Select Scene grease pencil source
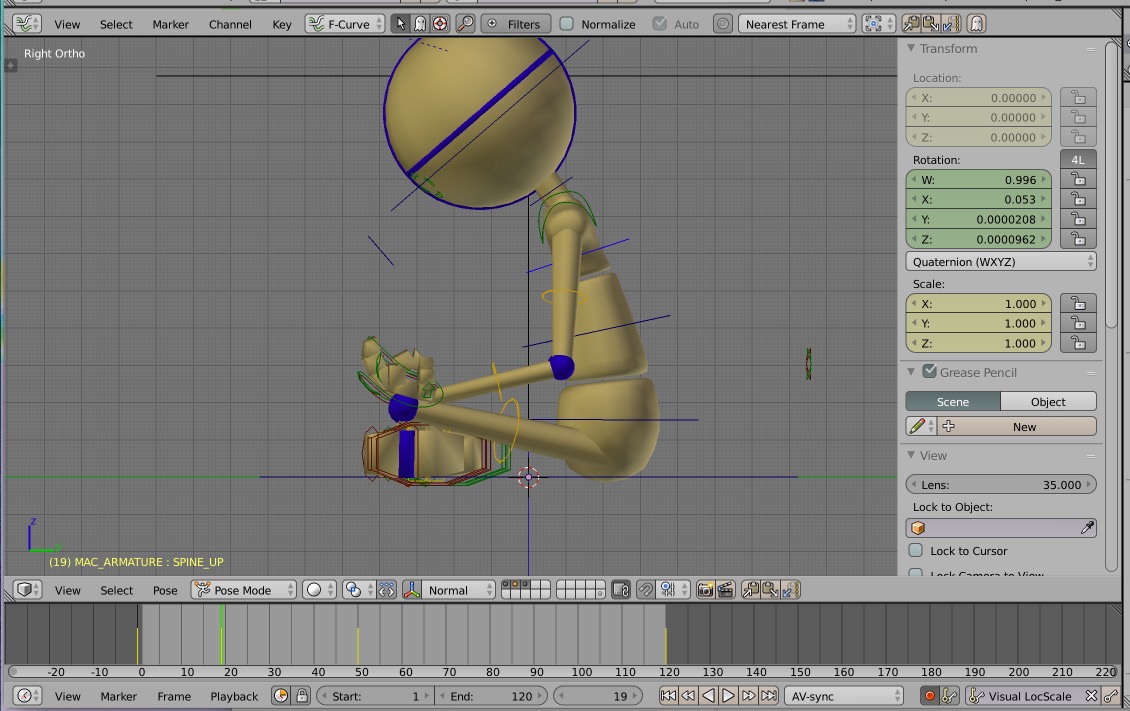This screenshot has height=711, width=1130. pos(953,401)
